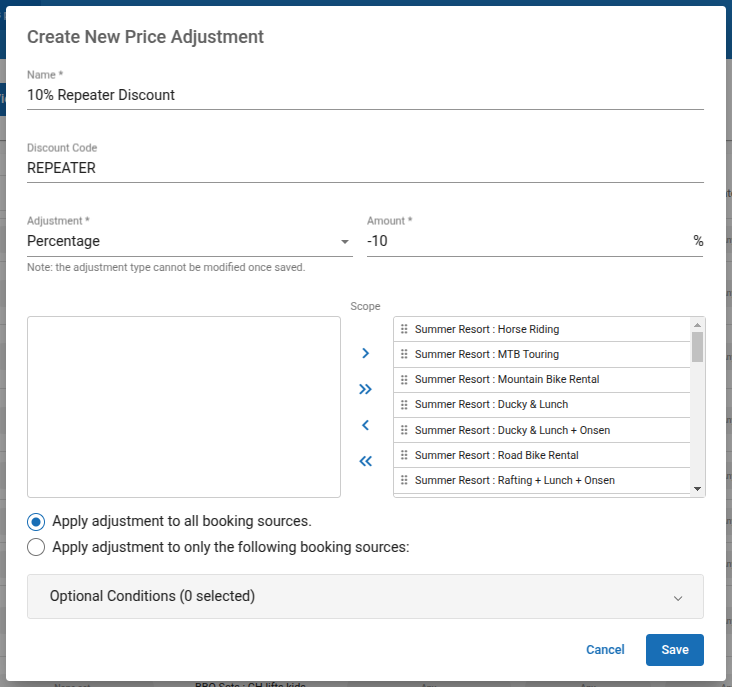Click the Amount input field
Screen dimensions: 732x687
click(527, 241)
